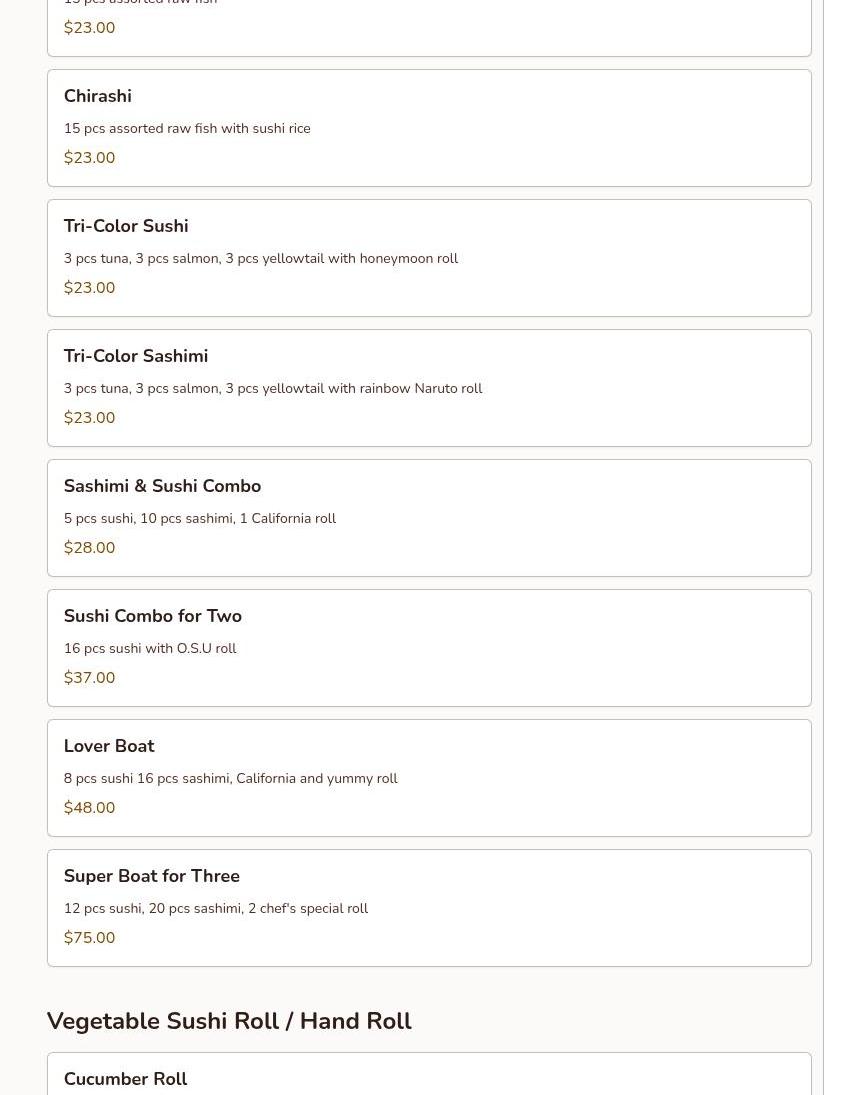Click Chirashi description about sushi rice
Viewport: 844px width, 1095px height.
coord(187,129)
